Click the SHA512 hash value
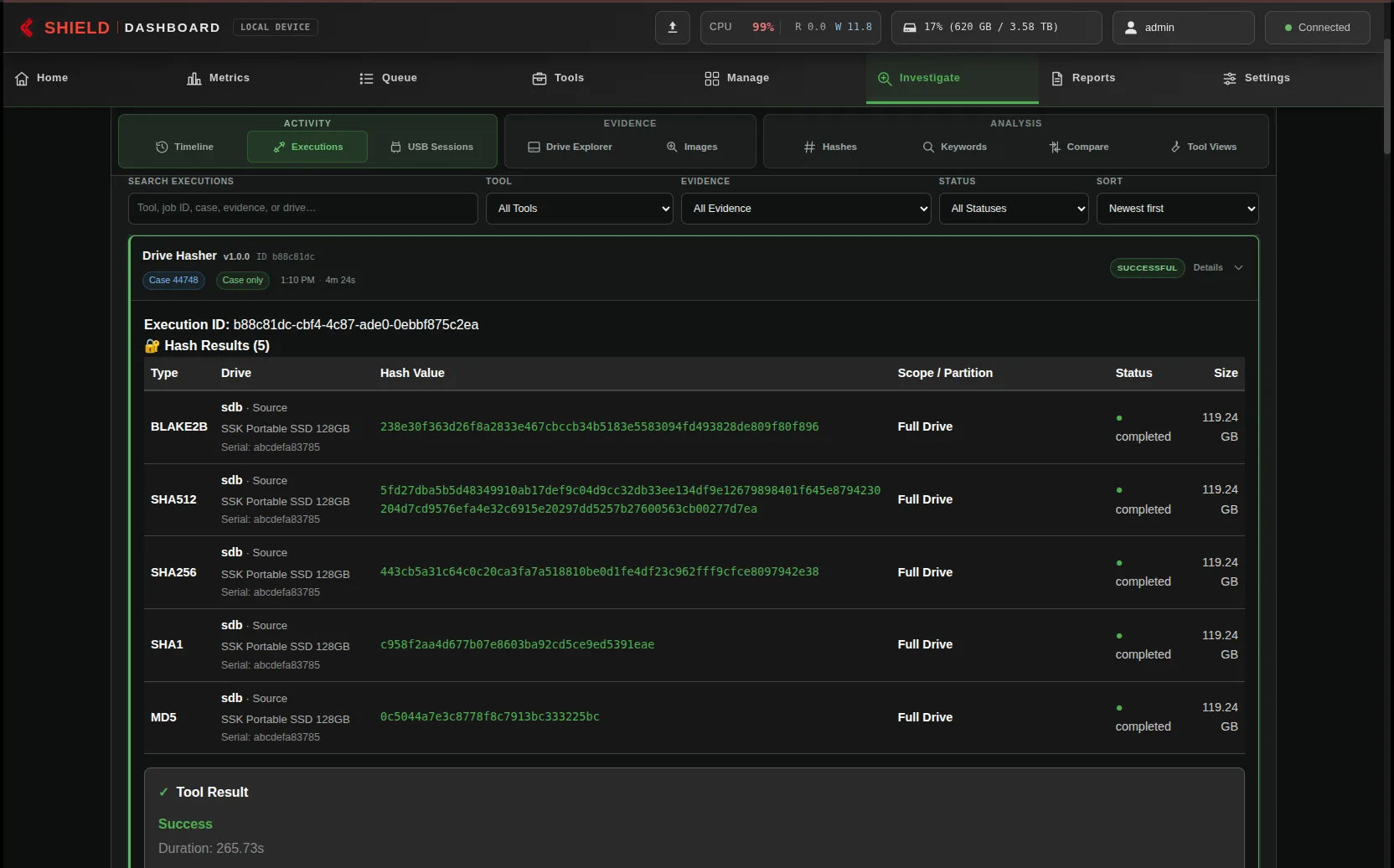1394x868 pixels. point(630,499)
